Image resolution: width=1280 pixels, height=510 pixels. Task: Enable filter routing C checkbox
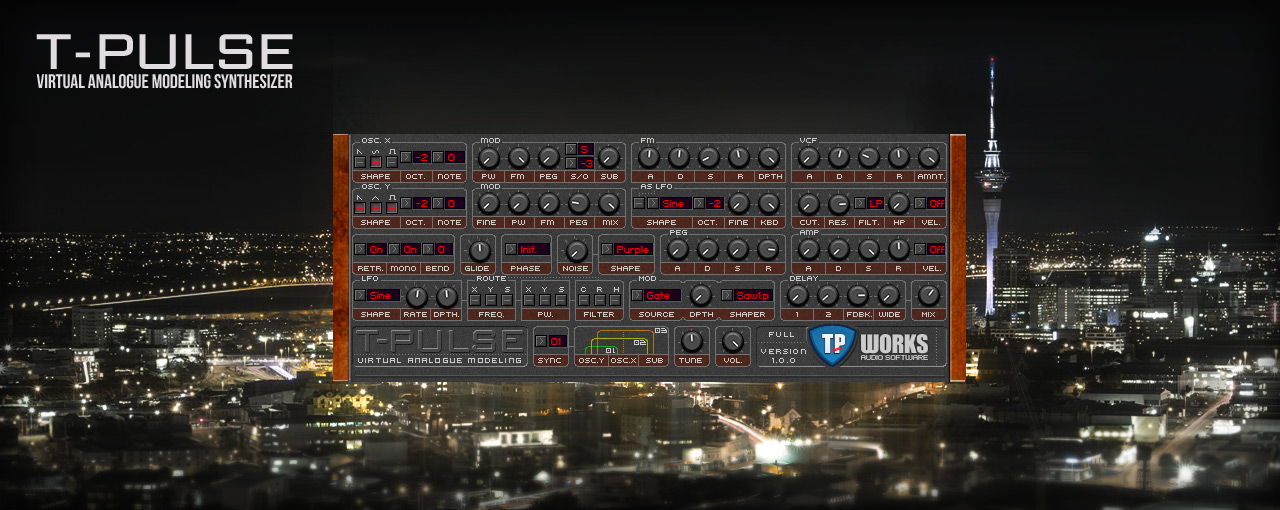[584, 300]
